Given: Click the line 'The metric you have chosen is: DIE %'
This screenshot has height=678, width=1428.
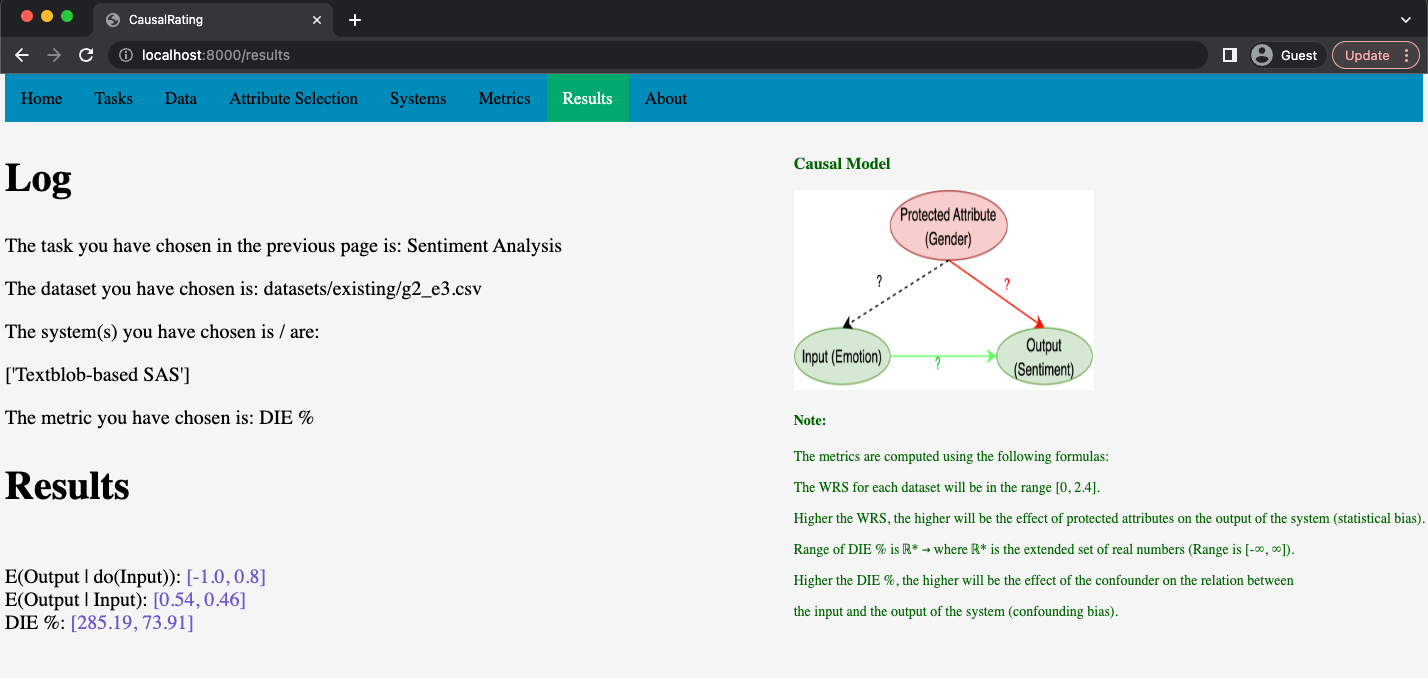Looking at the screenshot, I should pos(159,418).
